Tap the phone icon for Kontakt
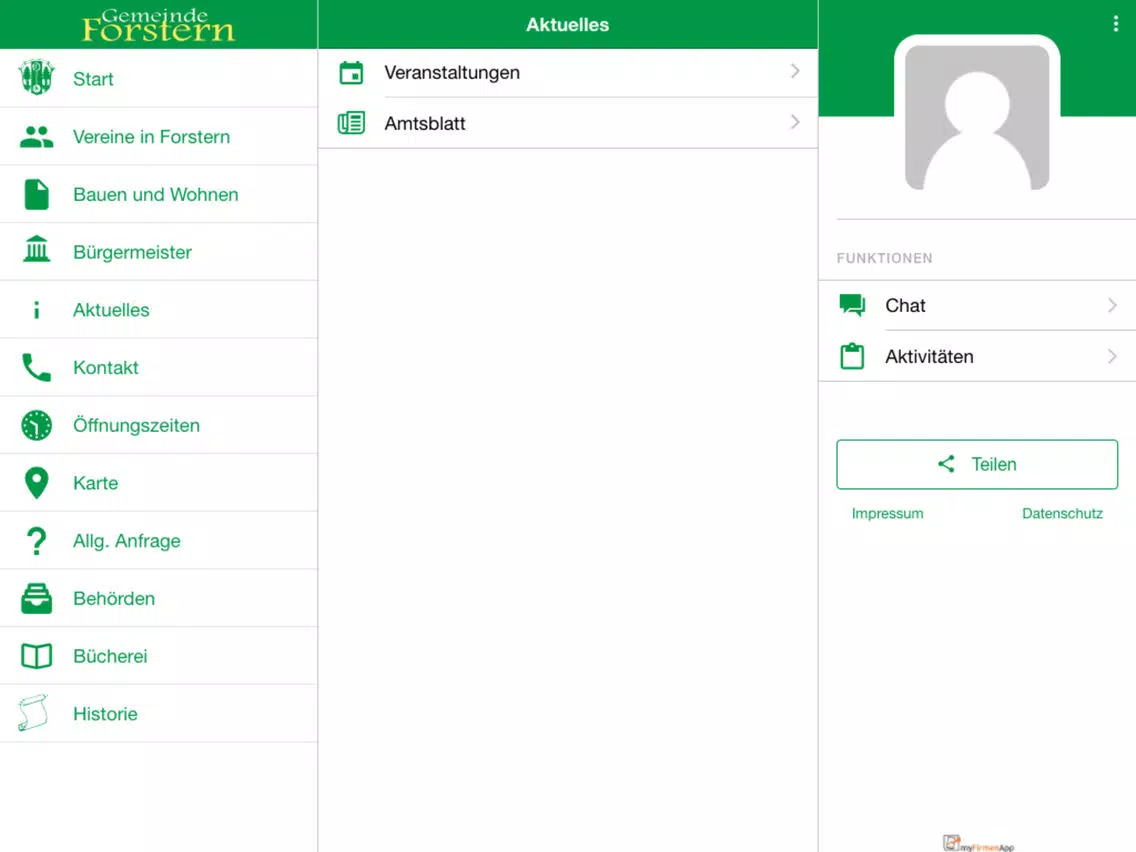 point(37,368)
